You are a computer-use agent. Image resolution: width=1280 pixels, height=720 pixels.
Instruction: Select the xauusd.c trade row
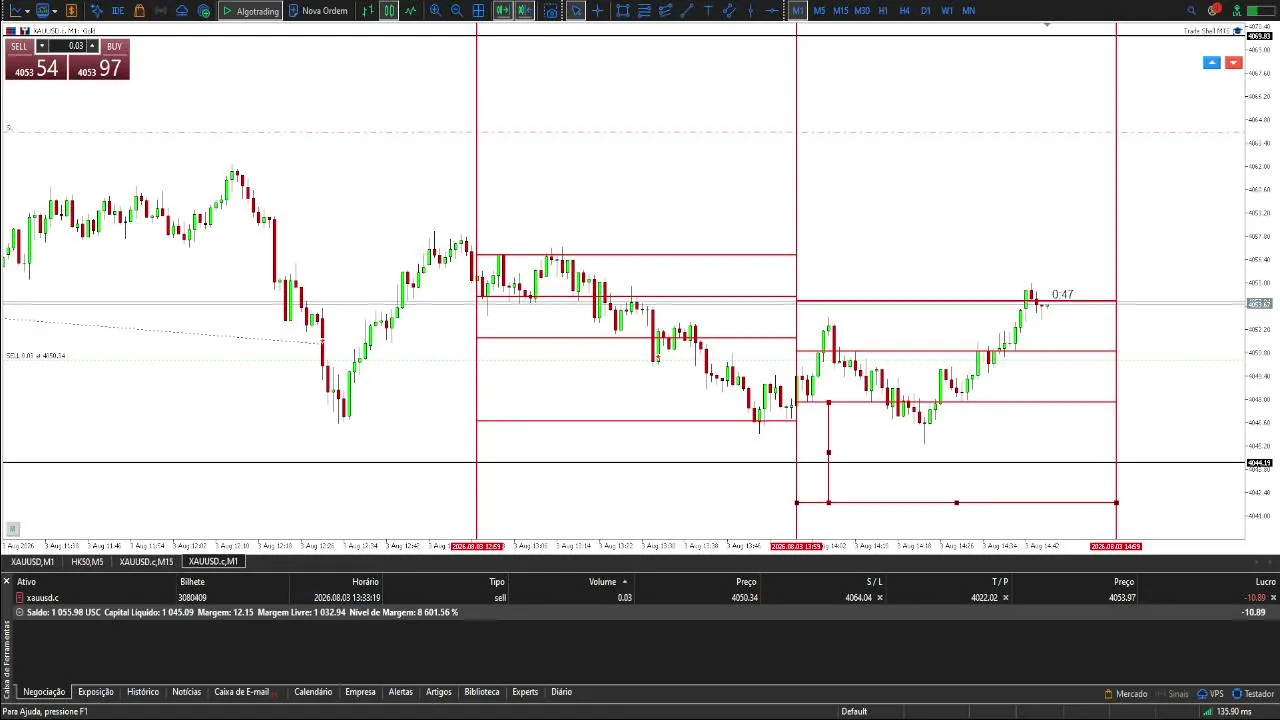(645, 598)
